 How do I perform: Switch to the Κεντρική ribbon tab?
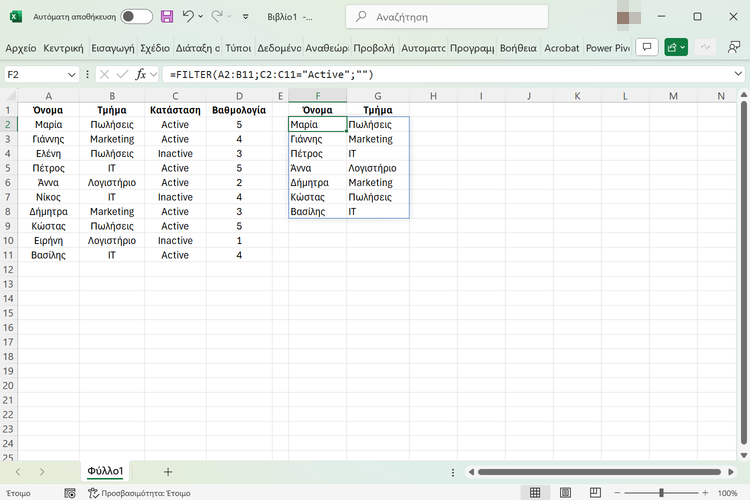pyautogui.click(x=63, y=48)
